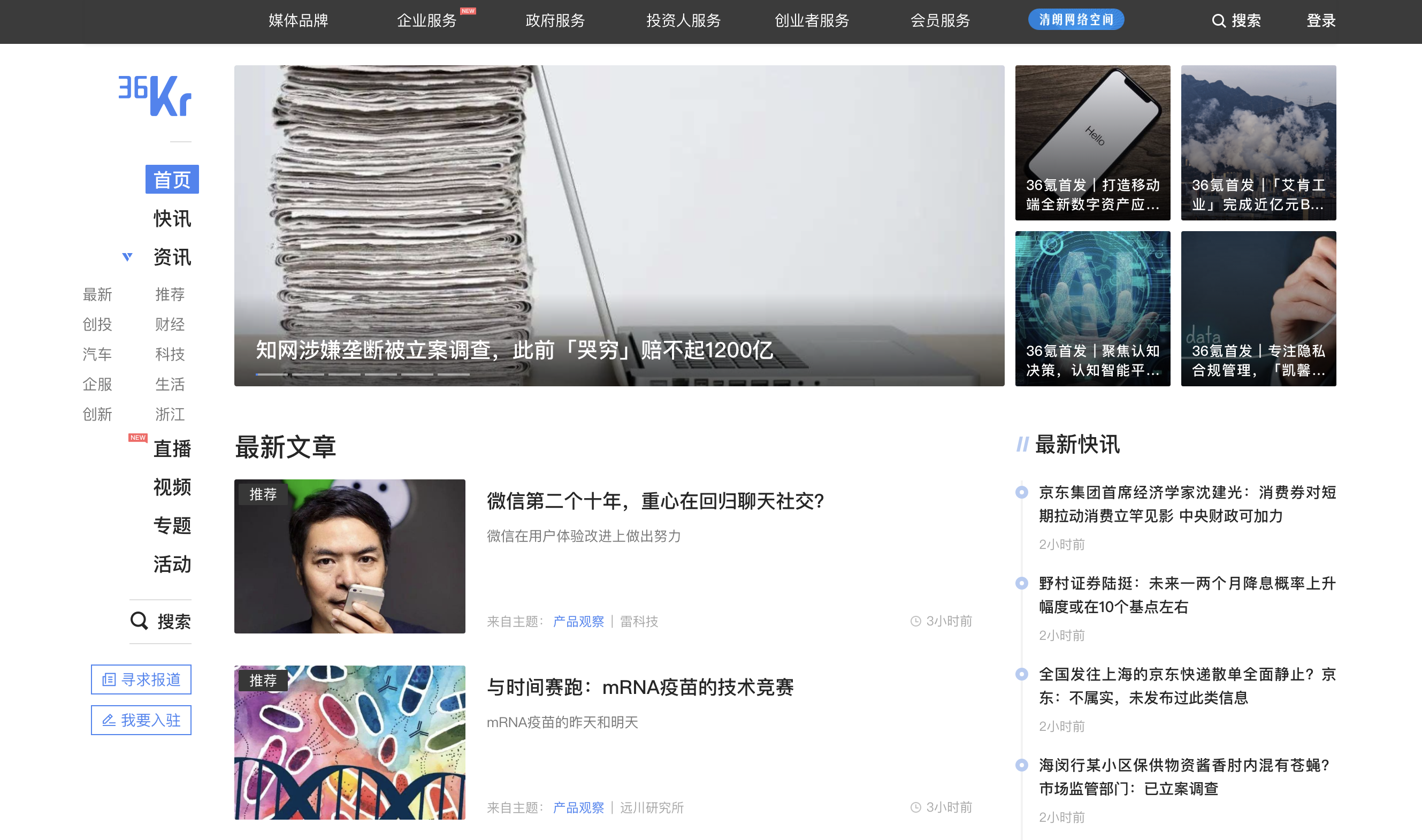Select 生活 news category
This screenshot has height=840, width=1422.
pyautogui.click(x=170, y=384)
